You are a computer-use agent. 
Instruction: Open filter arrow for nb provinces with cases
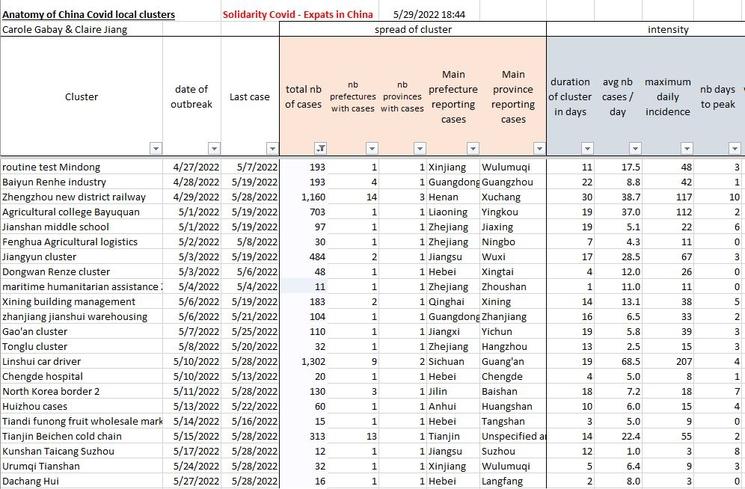click(x=418, y=148)
